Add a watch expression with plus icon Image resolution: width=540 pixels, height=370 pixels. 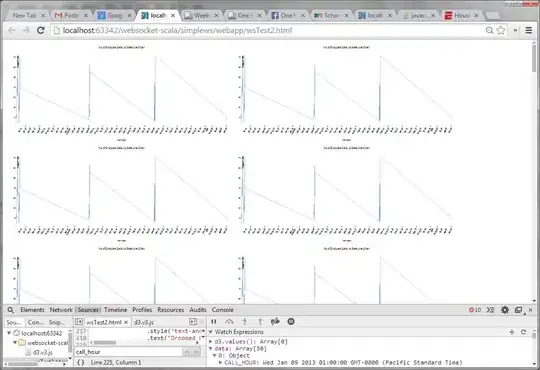512,332
